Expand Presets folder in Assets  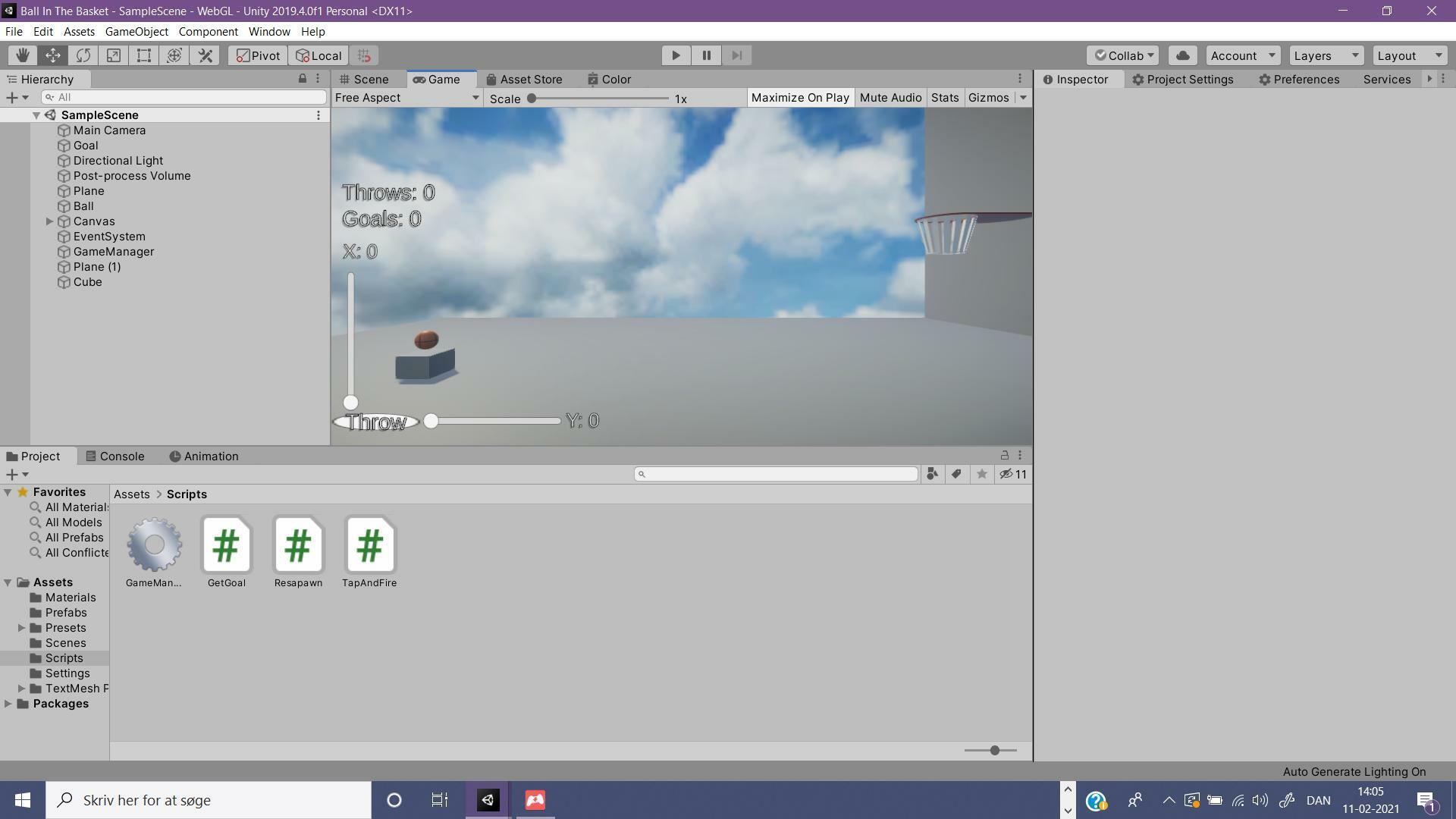point(22,628)
